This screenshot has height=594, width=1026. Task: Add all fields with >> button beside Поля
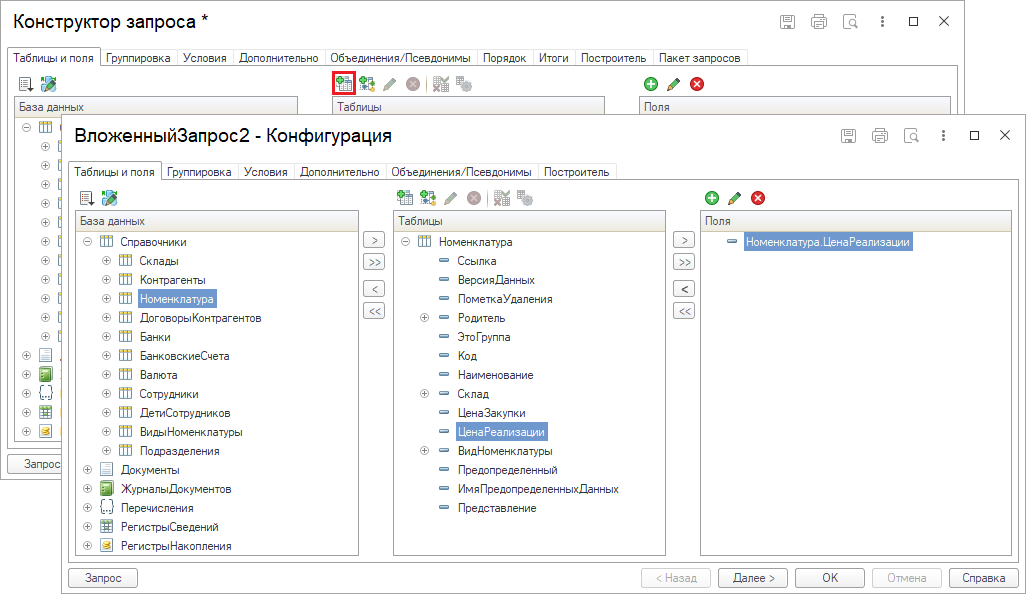pos(684,262)
